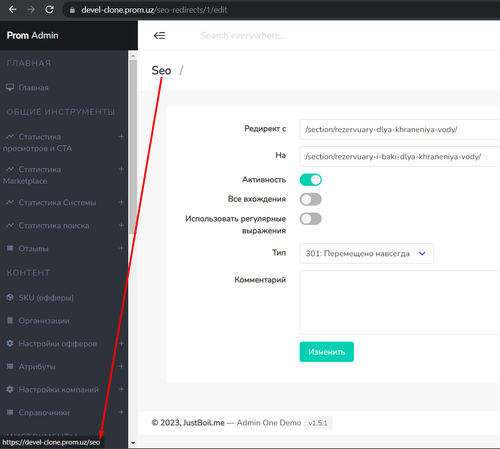This screenshot has height=449, width=500.
Task: Click list icon beside Справочники
Action: click(x=10, y=412)
